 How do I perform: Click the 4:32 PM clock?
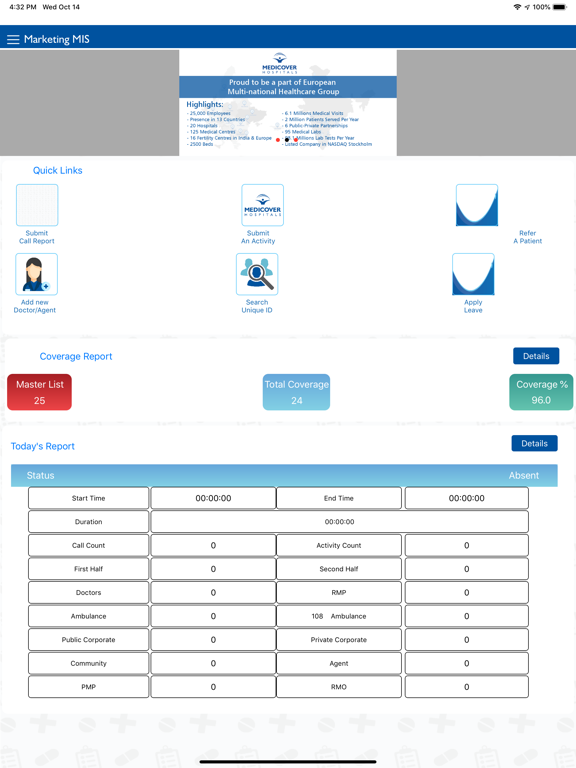23,7
